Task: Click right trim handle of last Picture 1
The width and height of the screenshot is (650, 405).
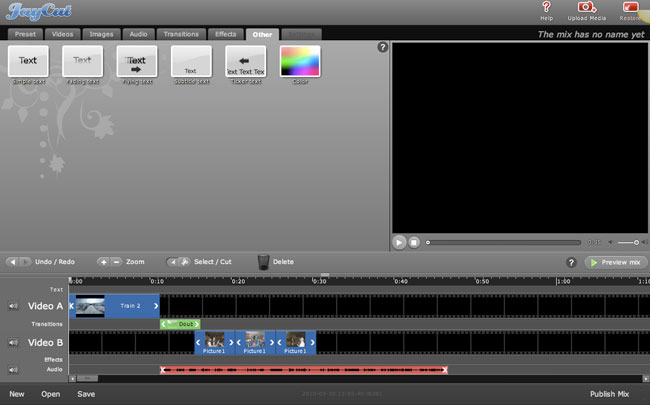Action: pos(313,343)
